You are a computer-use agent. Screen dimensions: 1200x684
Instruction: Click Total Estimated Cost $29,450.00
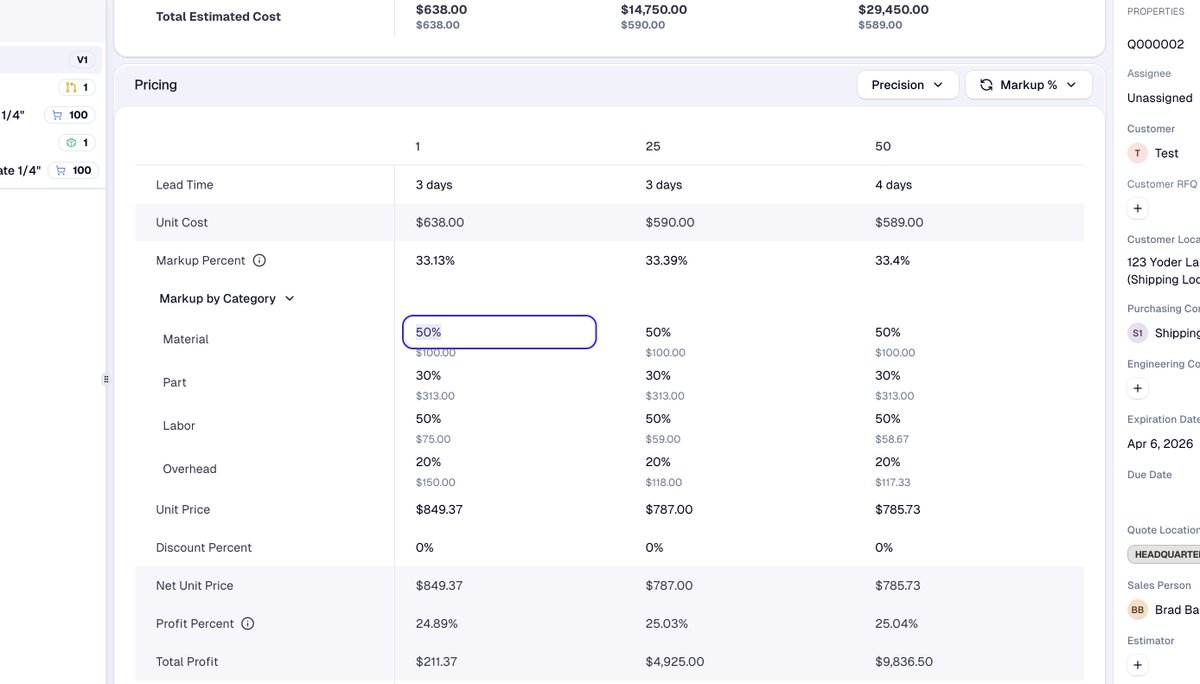point(893,10)
